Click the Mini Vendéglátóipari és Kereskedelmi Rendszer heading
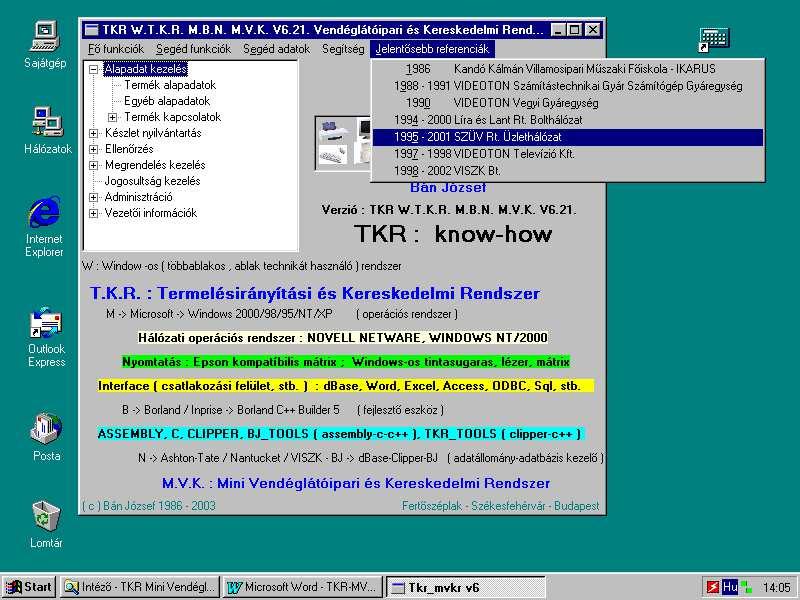800x600 pixels. 356,483
